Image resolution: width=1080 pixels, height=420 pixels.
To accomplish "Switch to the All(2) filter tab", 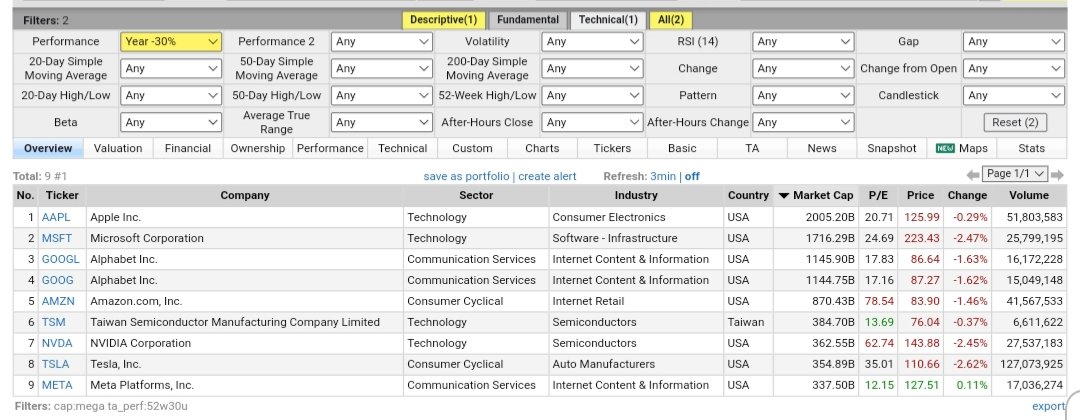I will coord(671,20).
